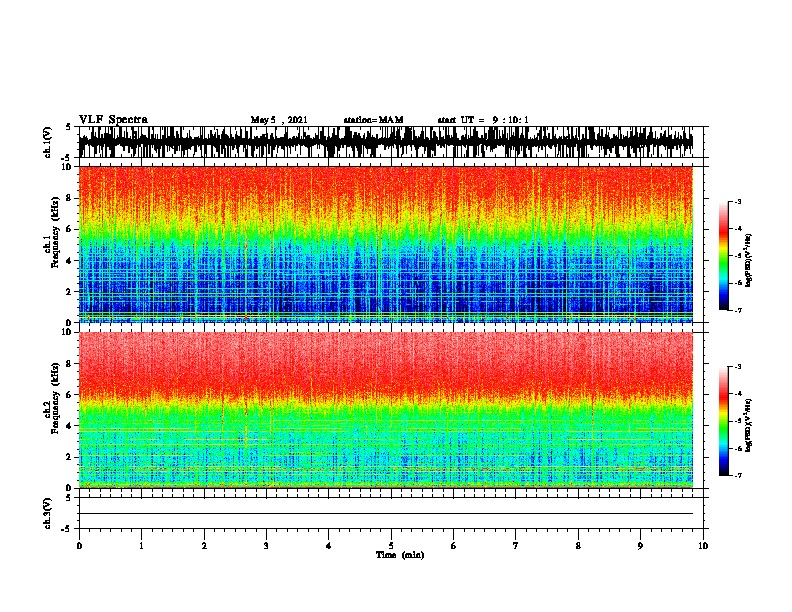Click the 'Time (min)' axis title
This screenshot has width=792, height=612.
click(400, 555)
